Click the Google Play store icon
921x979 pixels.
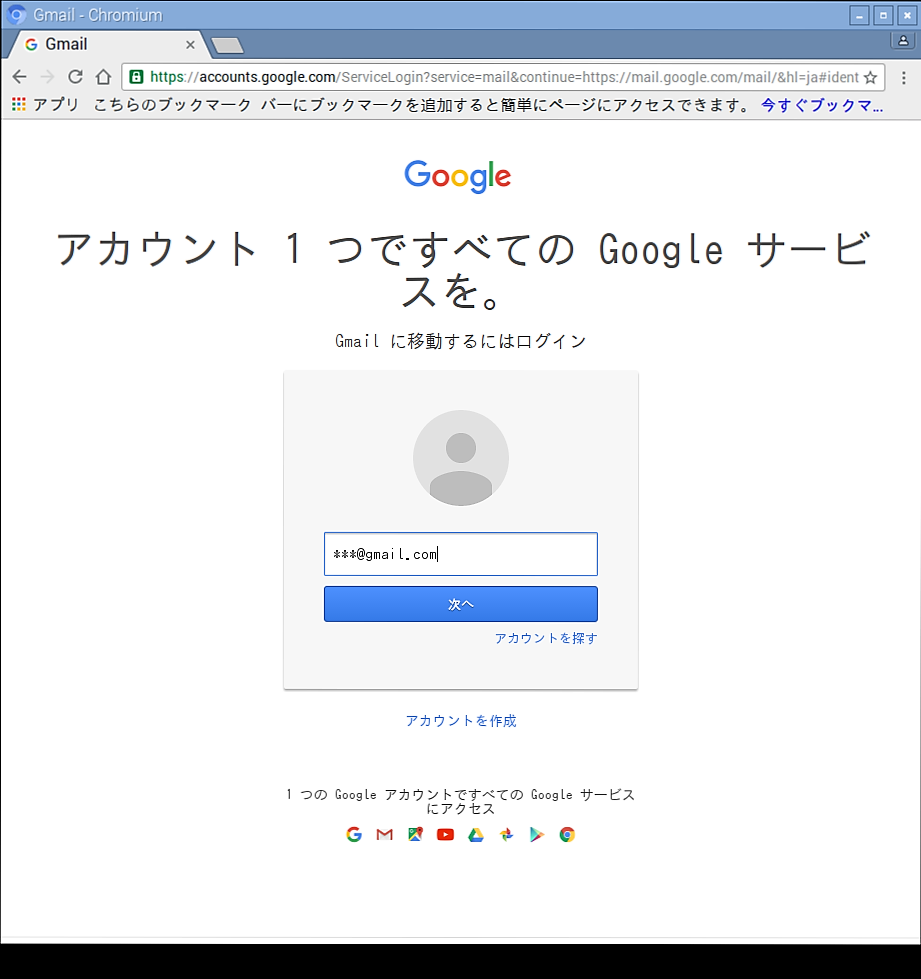536,834
